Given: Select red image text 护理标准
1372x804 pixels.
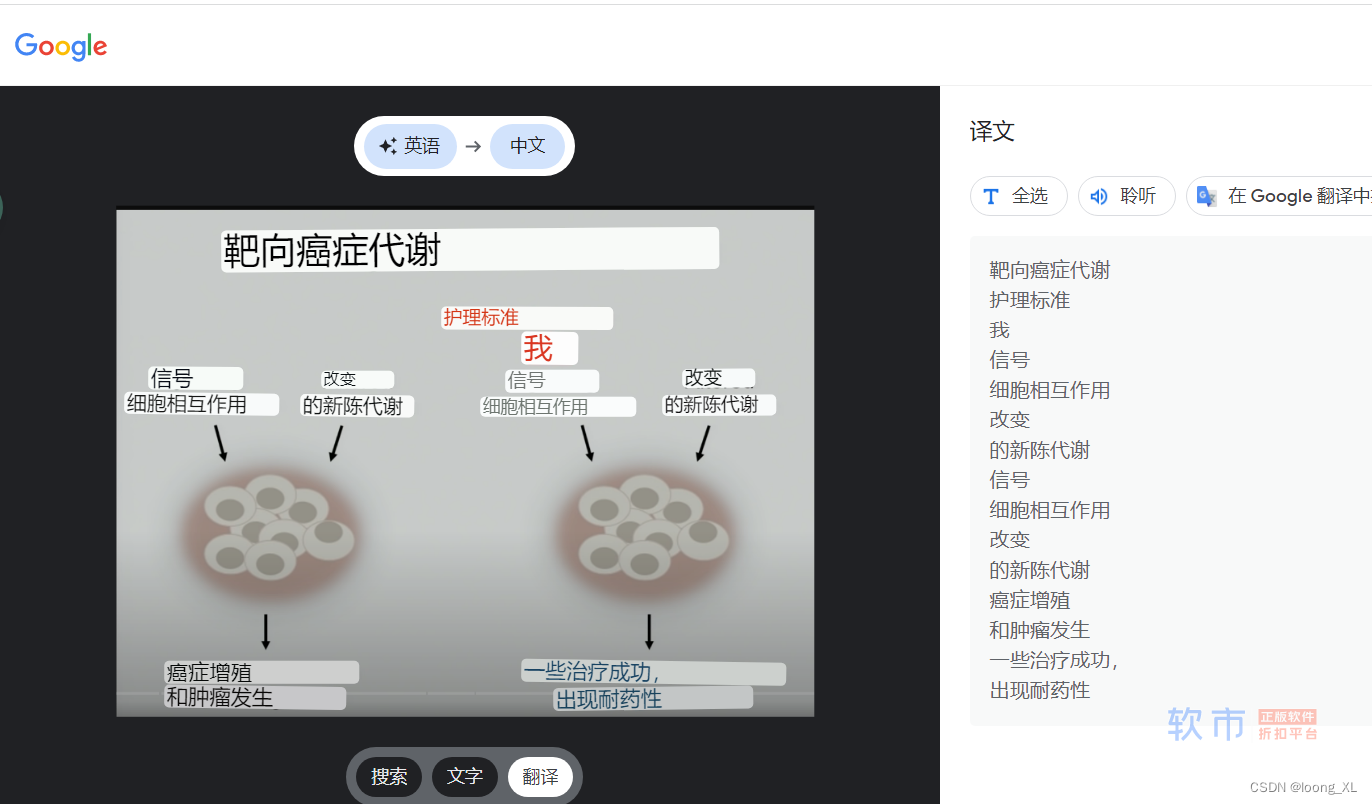Looking at the screenshot, I should tap(481, 317).
